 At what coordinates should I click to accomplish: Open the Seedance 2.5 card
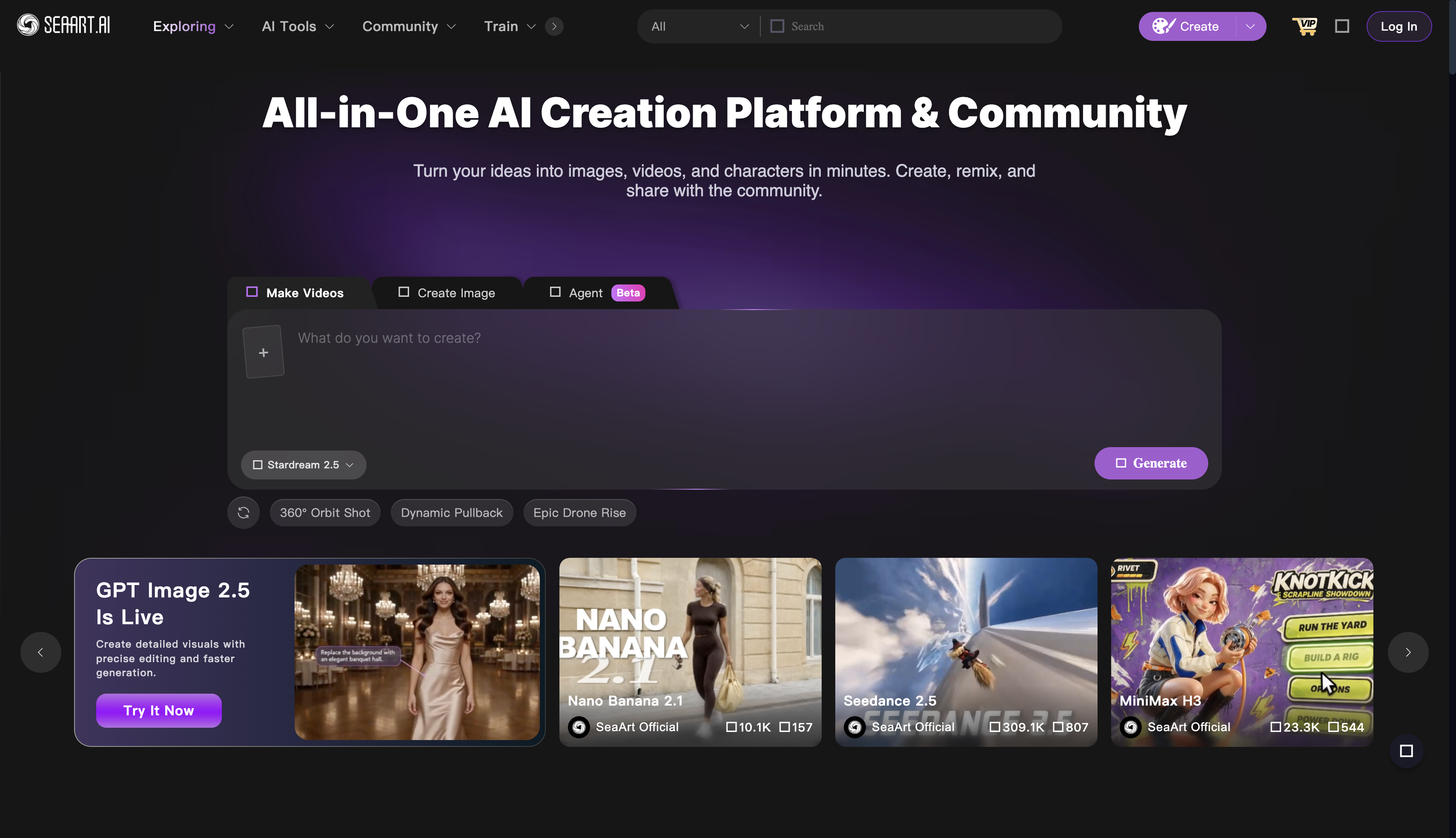(966, 651)
